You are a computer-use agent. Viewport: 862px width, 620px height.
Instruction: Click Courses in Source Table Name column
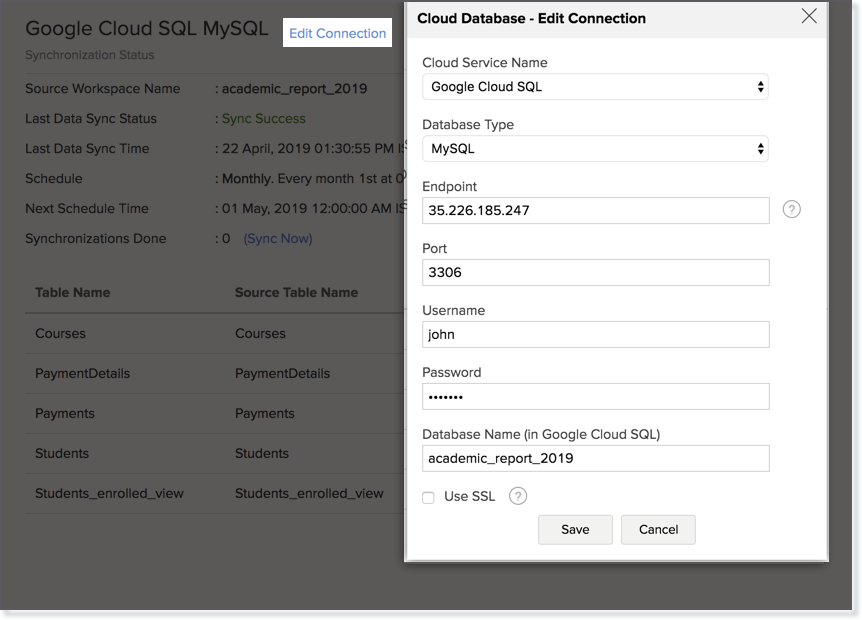point(261,334)
